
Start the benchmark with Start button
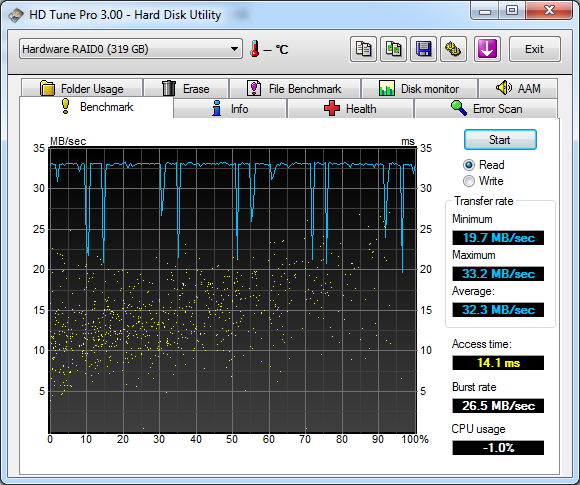(x=500, y=140)
